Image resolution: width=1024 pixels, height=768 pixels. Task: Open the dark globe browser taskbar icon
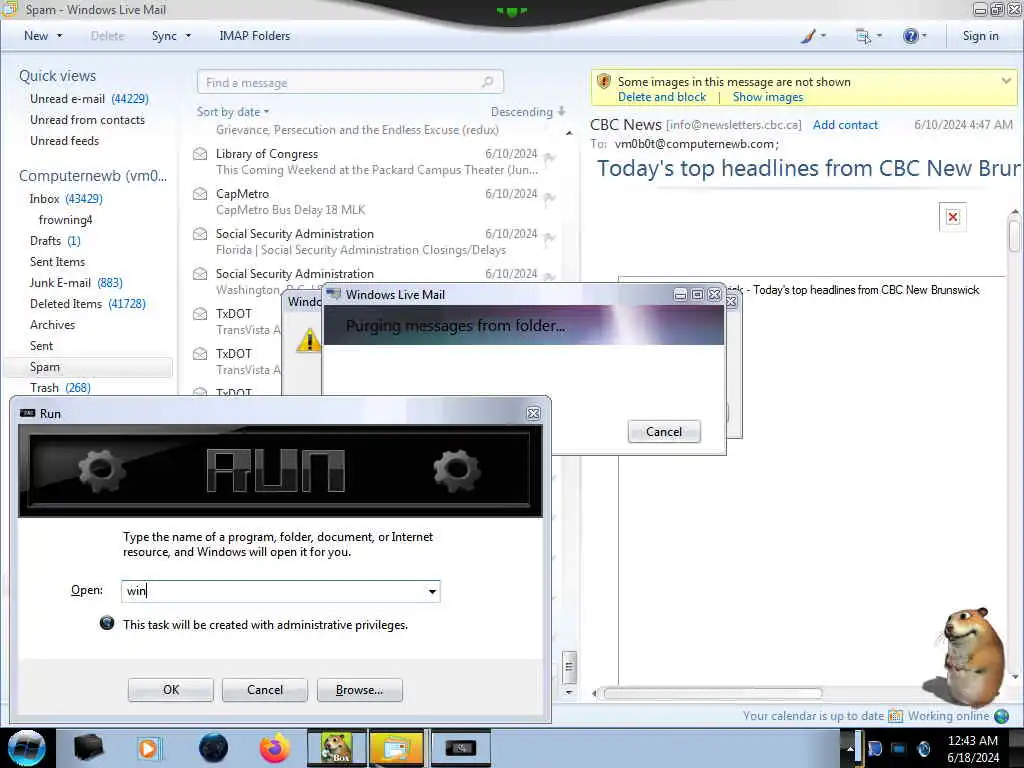213,748
